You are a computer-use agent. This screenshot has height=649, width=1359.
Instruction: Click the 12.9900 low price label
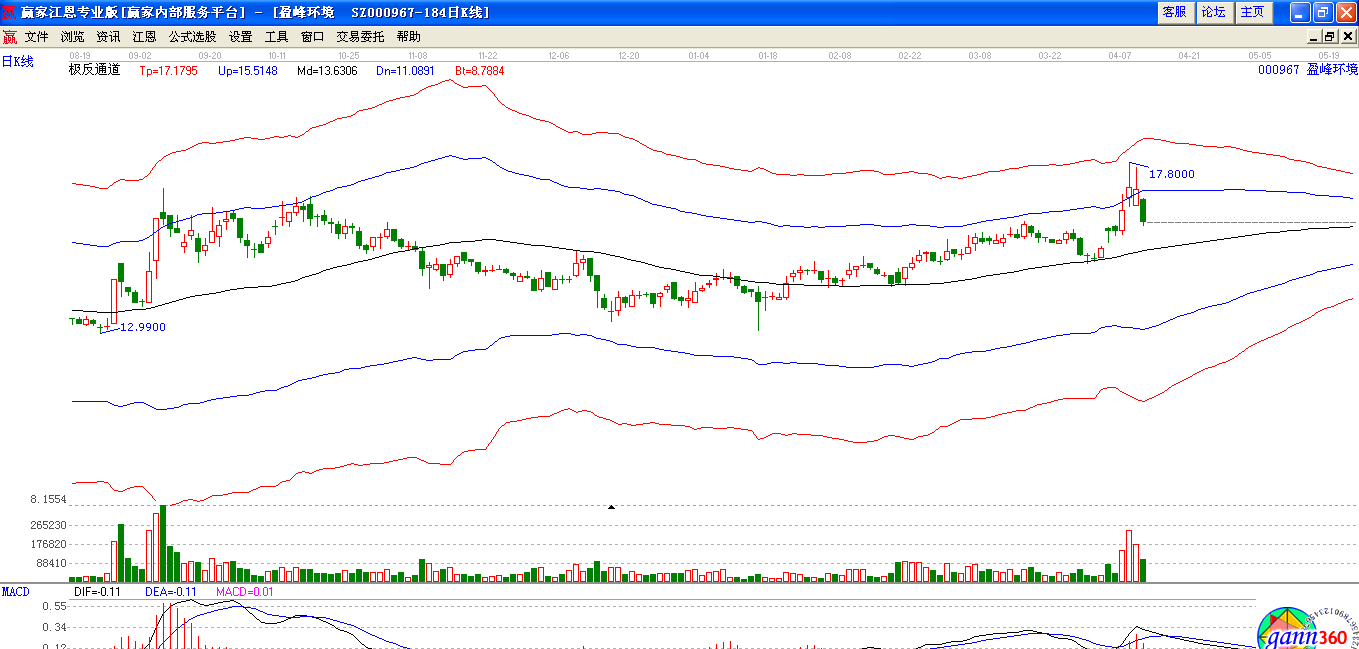point(143,327)
